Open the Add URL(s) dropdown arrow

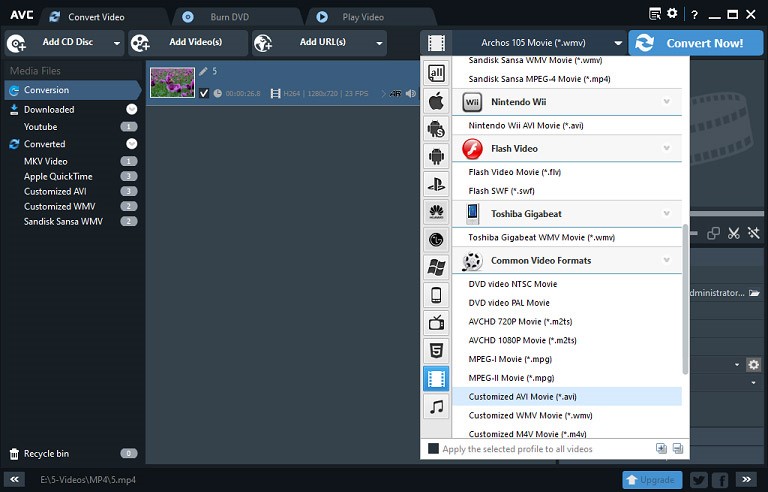click(x=379, y=43)
